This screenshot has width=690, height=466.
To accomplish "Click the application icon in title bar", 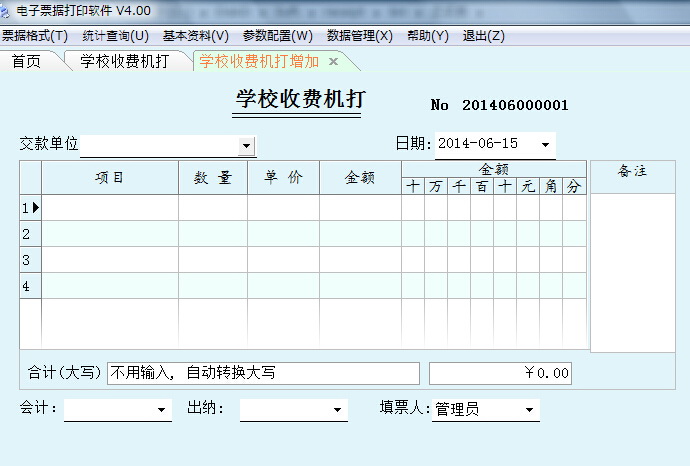I will coord(5,11).
